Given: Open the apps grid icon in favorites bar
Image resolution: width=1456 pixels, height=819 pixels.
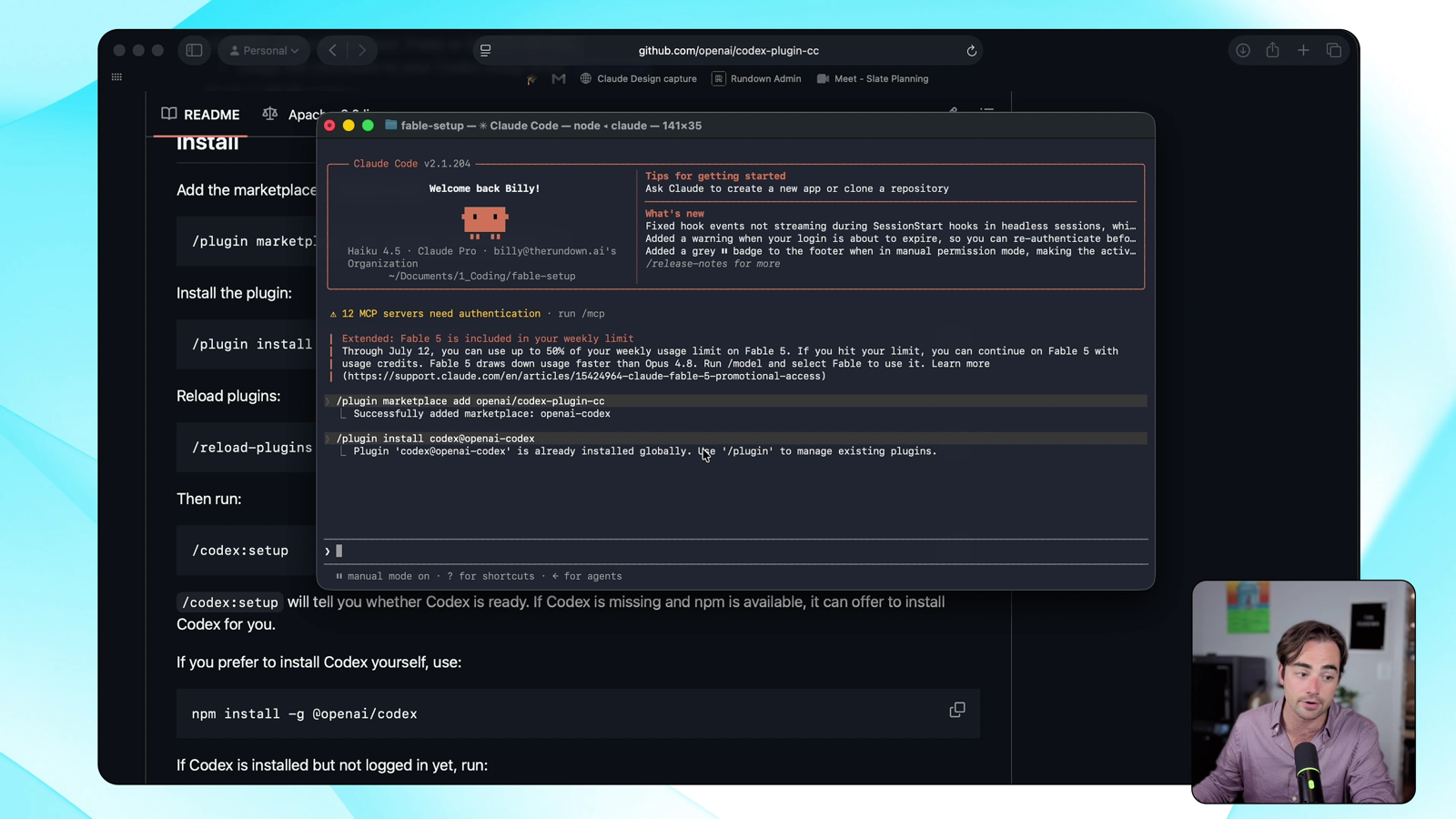Looking at the screenshot, I should 116,77.
